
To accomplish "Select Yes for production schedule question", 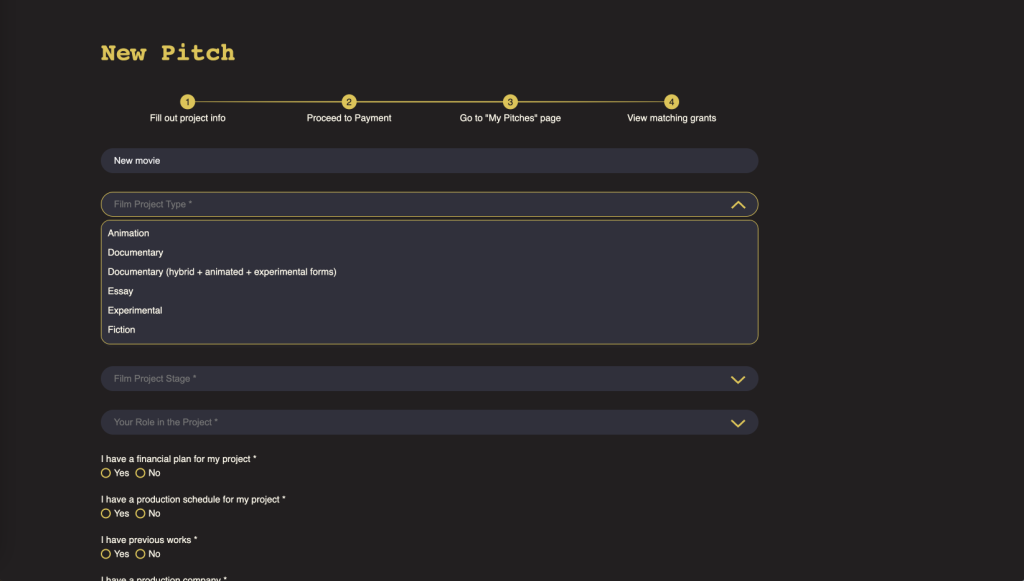I will pos(106,513).
